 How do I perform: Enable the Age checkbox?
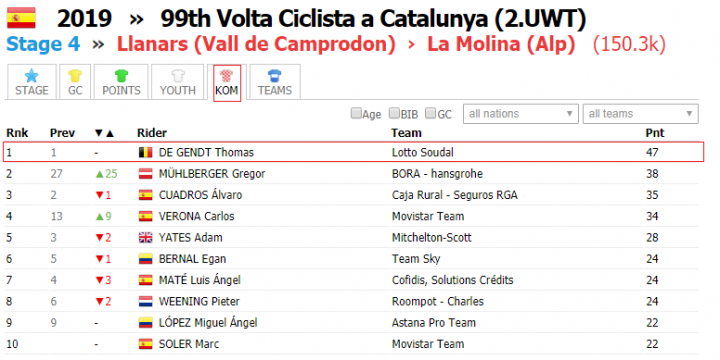(356, 113)
